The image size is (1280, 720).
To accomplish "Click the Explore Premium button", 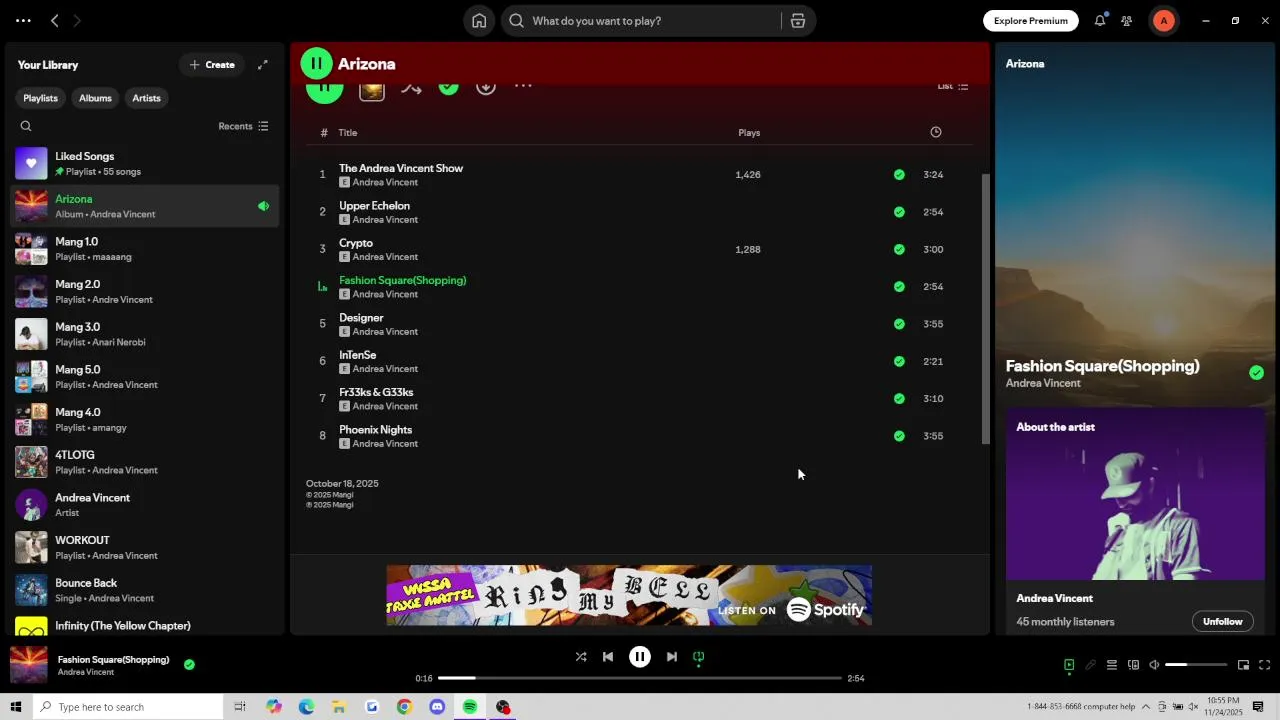I will (x=1031, y=21).
